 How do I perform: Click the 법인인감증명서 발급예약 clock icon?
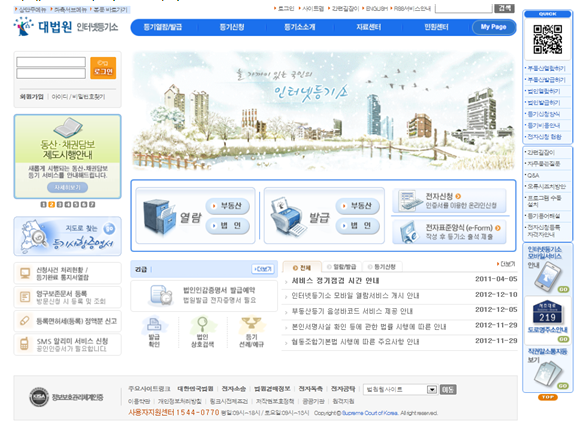tap(161, 295)
